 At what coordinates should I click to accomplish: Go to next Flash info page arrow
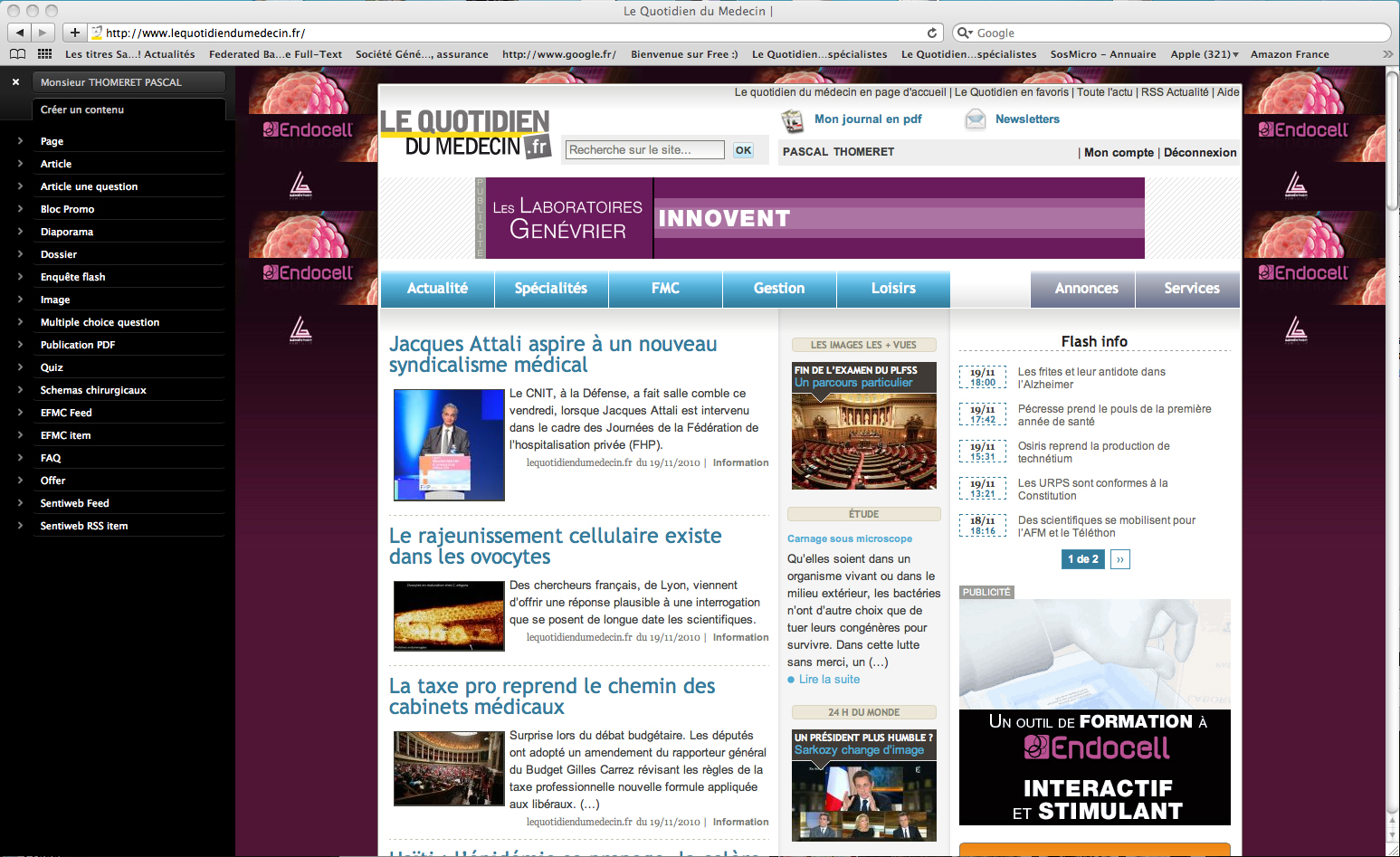click(x=1120, y=559)
